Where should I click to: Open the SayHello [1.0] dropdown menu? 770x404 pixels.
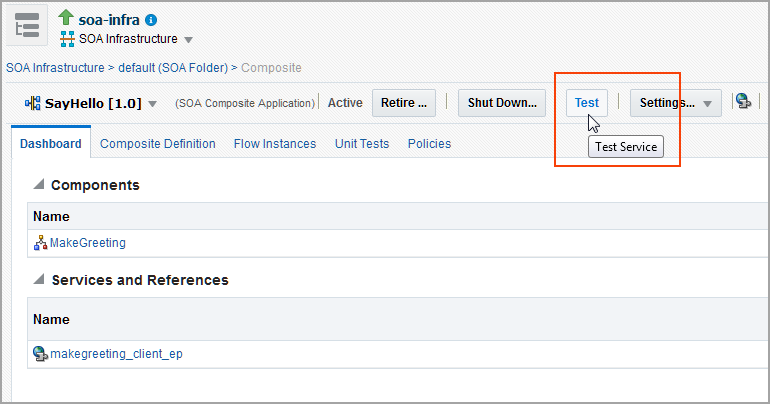[153, 103]
